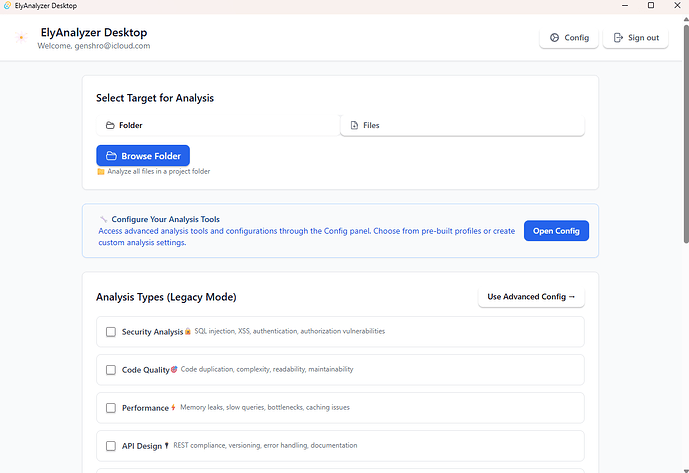This screenshot has height=473, width=689.
Task: Click the welcome email genshro@icloud.com text
Action: (x=112, y=46)
